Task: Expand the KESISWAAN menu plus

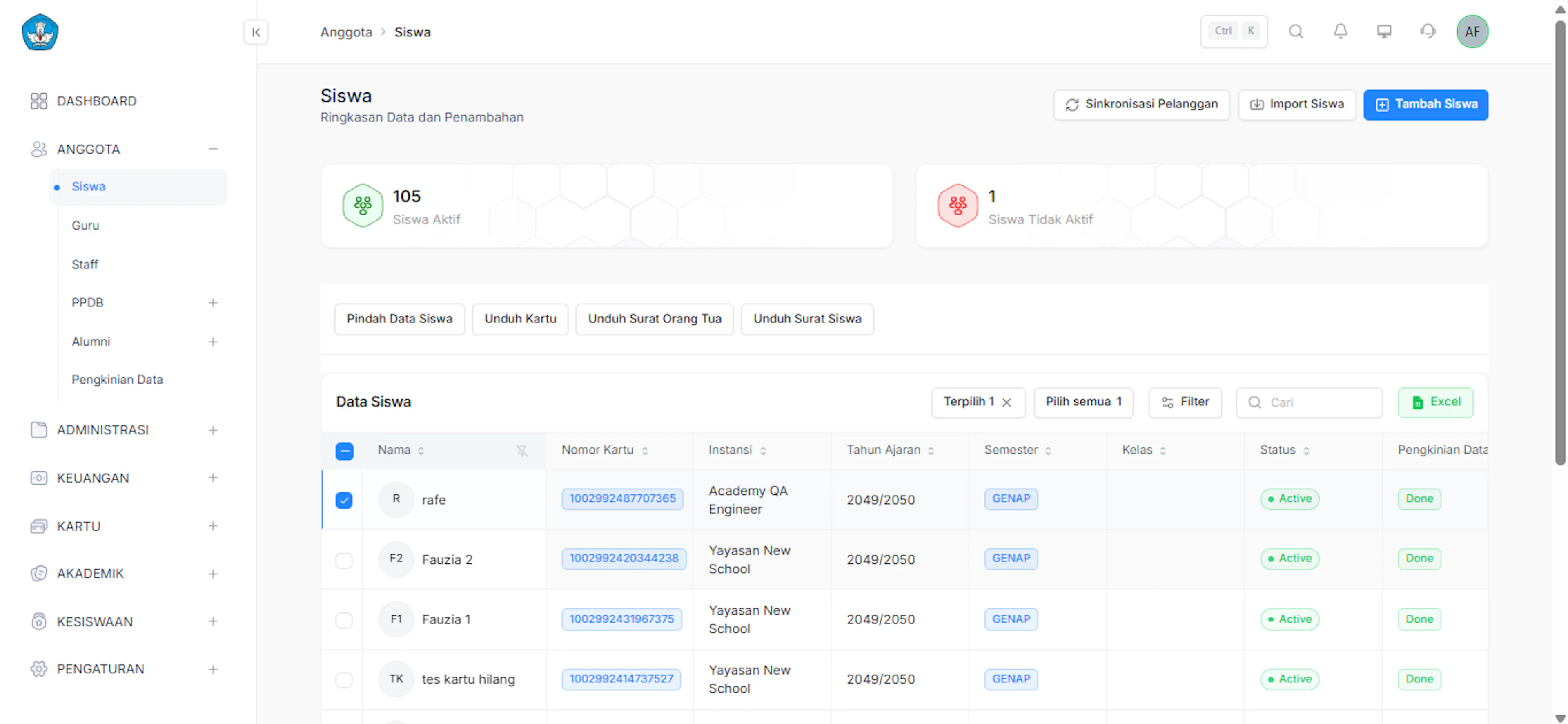Action: [213, 622]
